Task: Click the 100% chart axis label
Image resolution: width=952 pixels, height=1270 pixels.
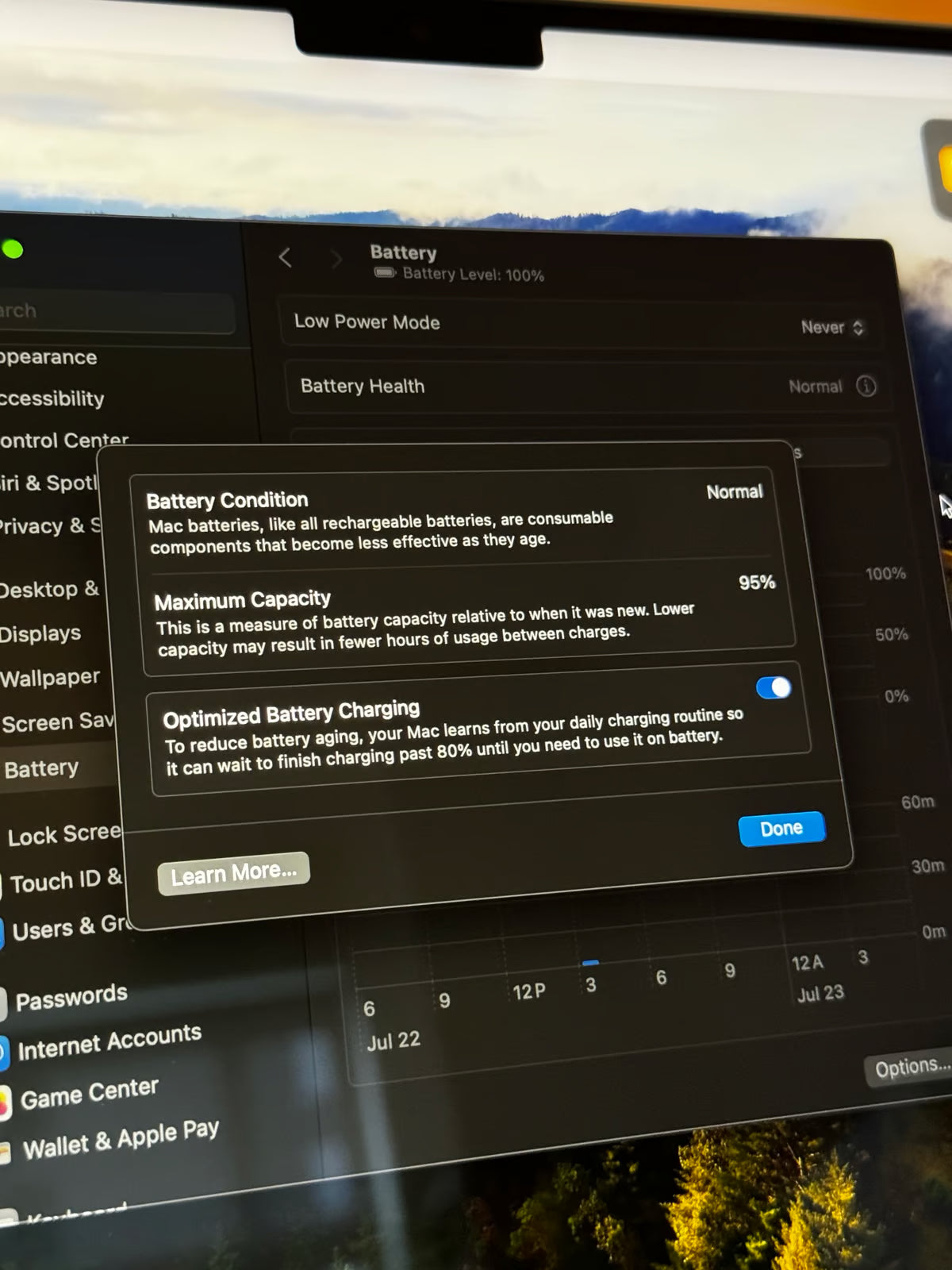Action: 885,573
